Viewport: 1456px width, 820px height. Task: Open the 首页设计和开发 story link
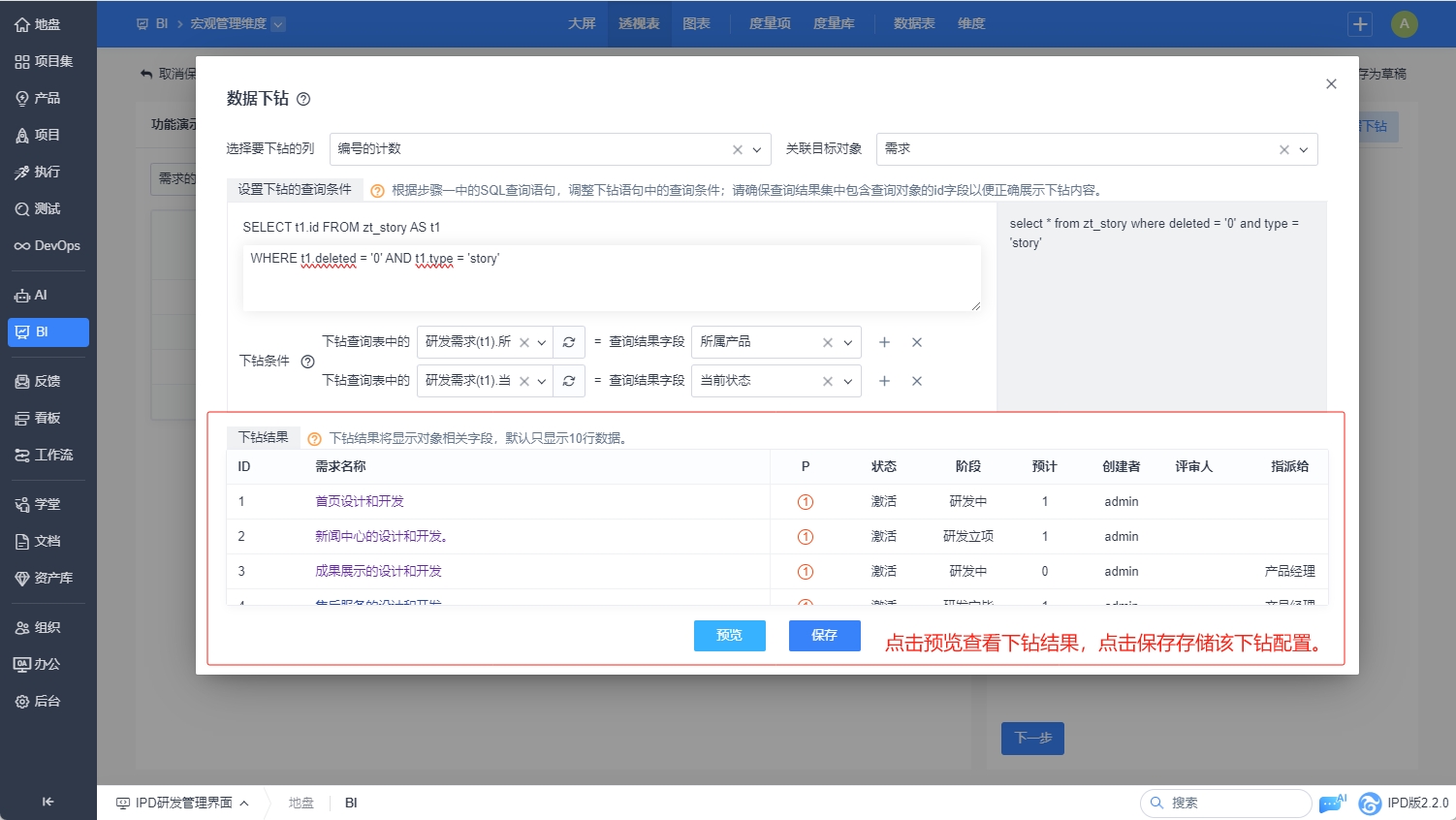[x=359, y=501]
